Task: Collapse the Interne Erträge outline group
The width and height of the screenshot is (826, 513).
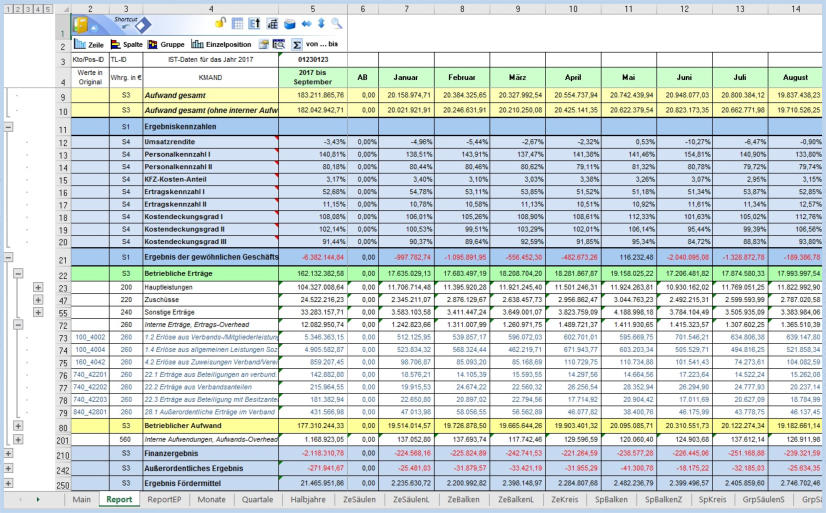Action: click(19, 325)
